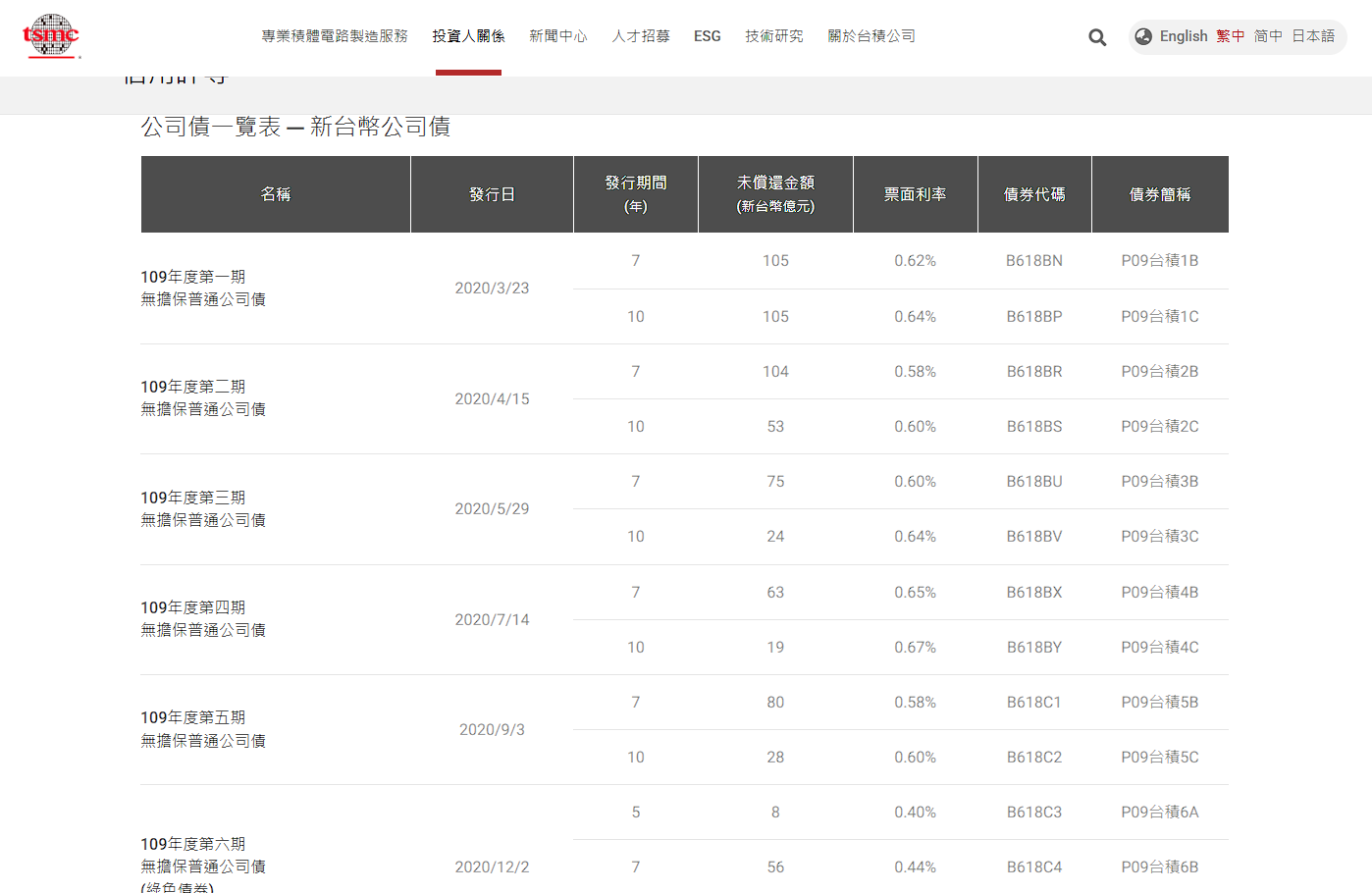Click the 名稱 column header
The image size is (1372, 893).
[276, 194]
